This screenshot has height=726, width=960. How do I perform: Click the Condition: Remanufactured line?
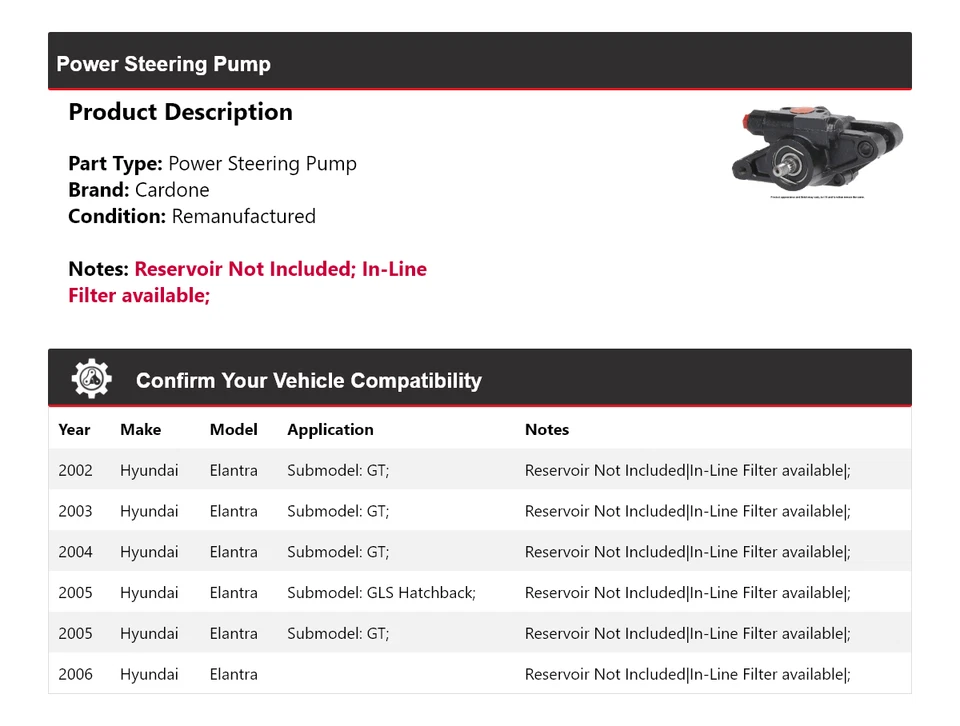click(x=191, y=216)
